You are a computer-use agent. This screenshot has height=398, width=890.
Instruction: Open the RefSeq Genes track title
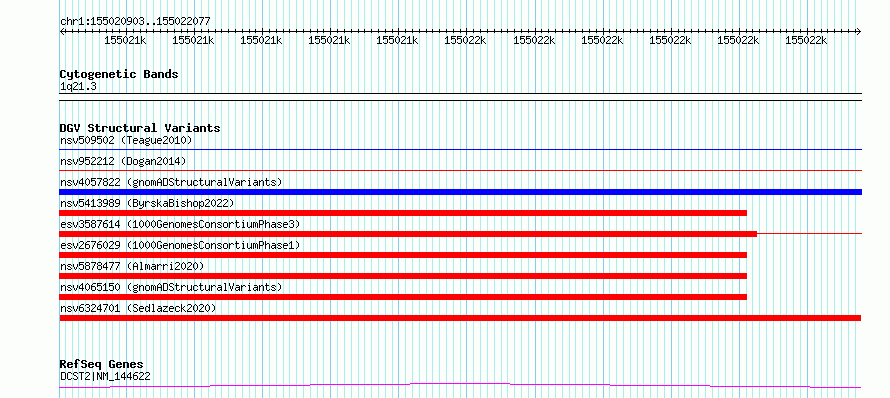[x=102, y=365]
